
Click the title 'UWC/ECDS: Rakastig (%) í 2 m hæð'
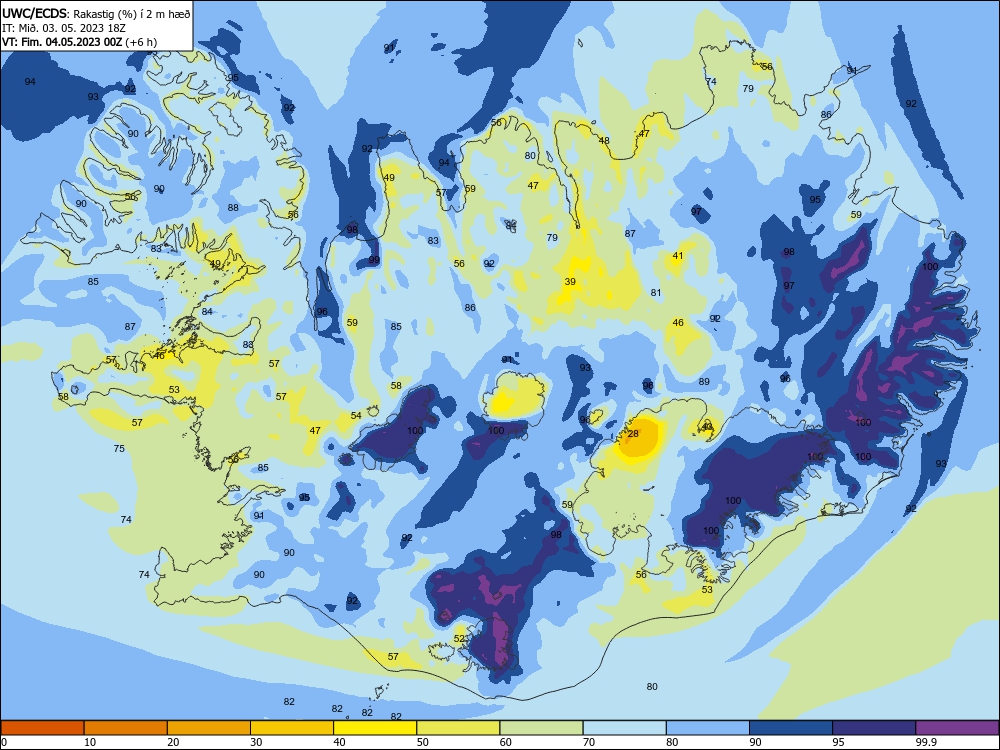point(96,13)
